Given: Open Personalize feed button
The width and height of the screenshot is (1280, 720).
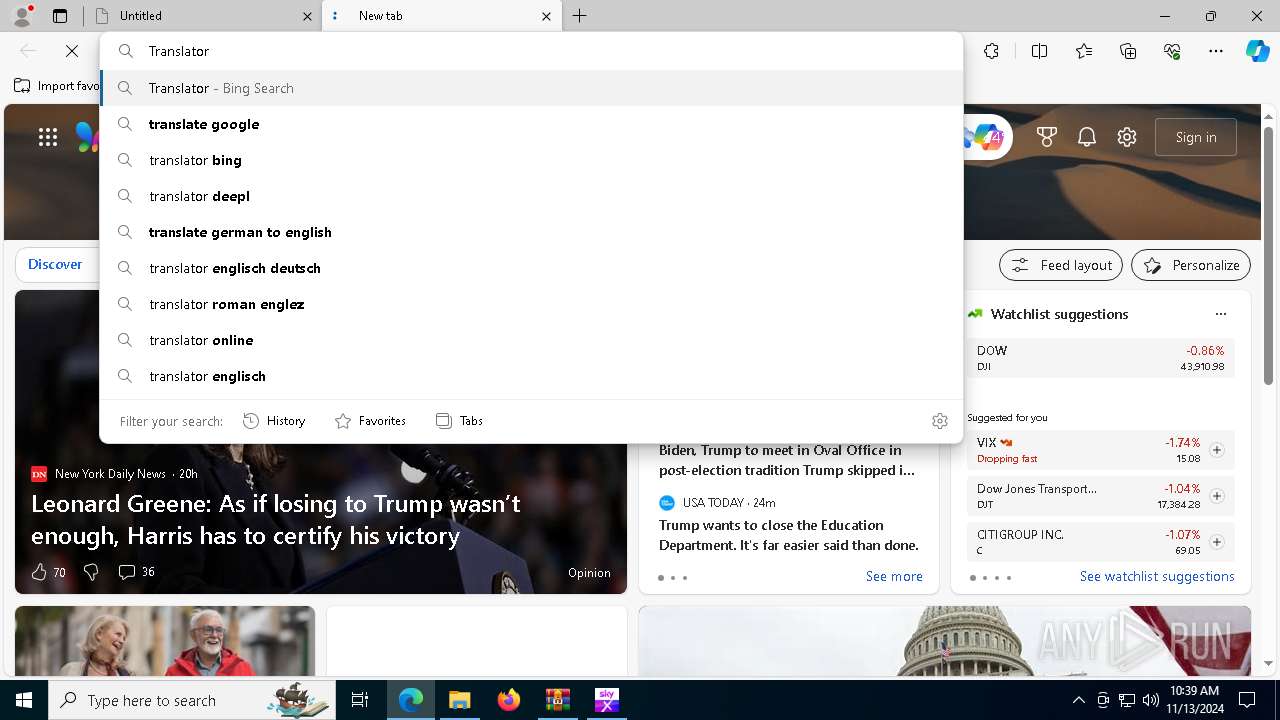Looking at the screenshot, I should point(1191,265).
